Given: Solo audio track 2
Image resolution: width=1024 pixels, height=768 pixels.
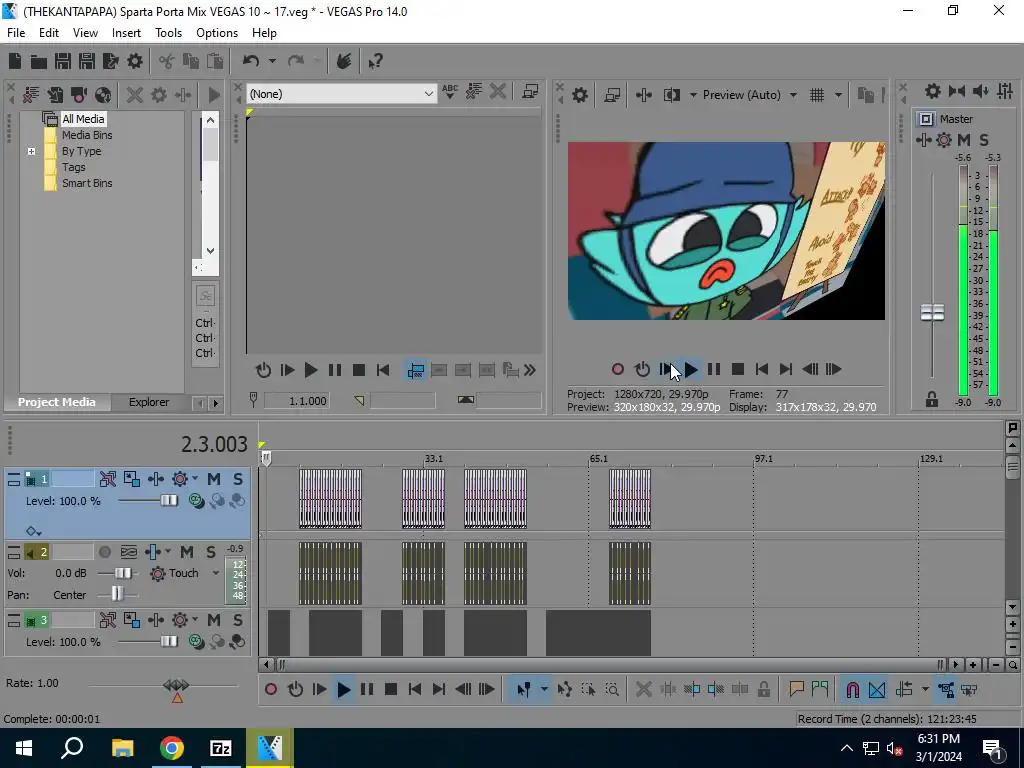Looking at the screenshot, I should pos(210,552).
